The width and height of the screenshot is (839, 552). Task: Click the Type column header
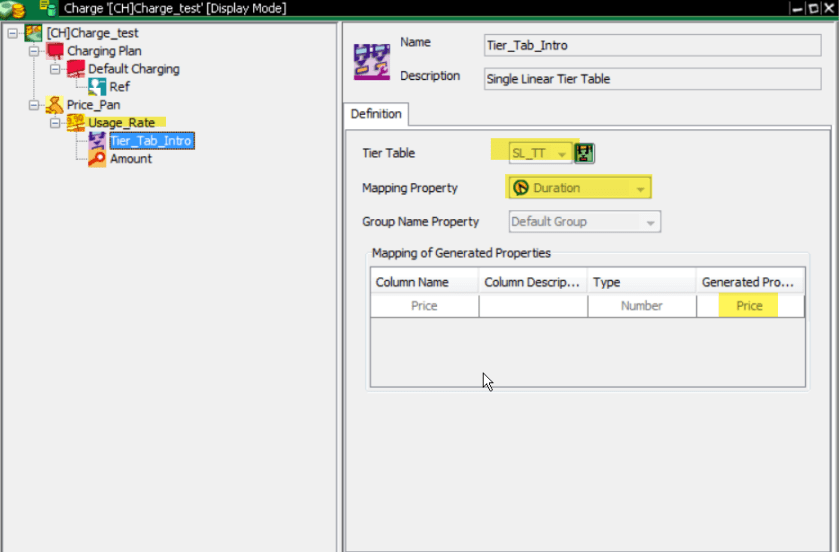642,282
